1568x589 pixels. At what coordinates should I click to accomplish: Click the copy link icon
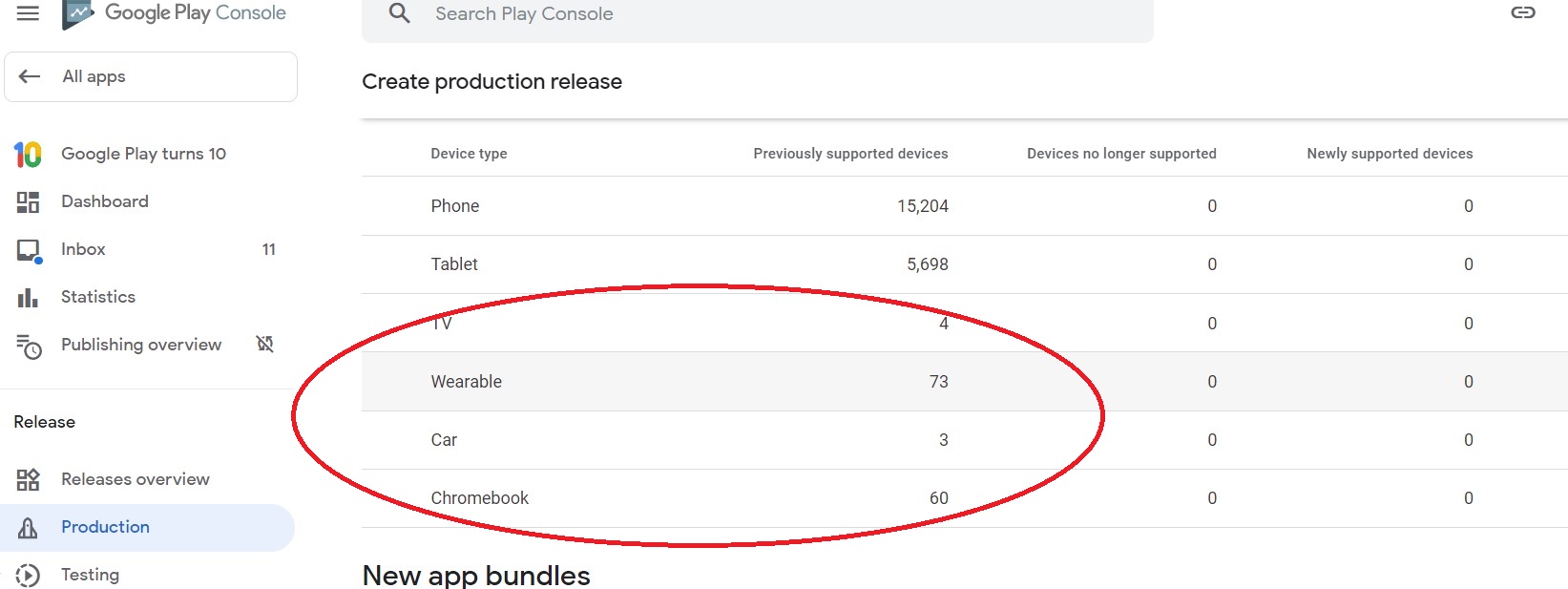[1523, 13]
